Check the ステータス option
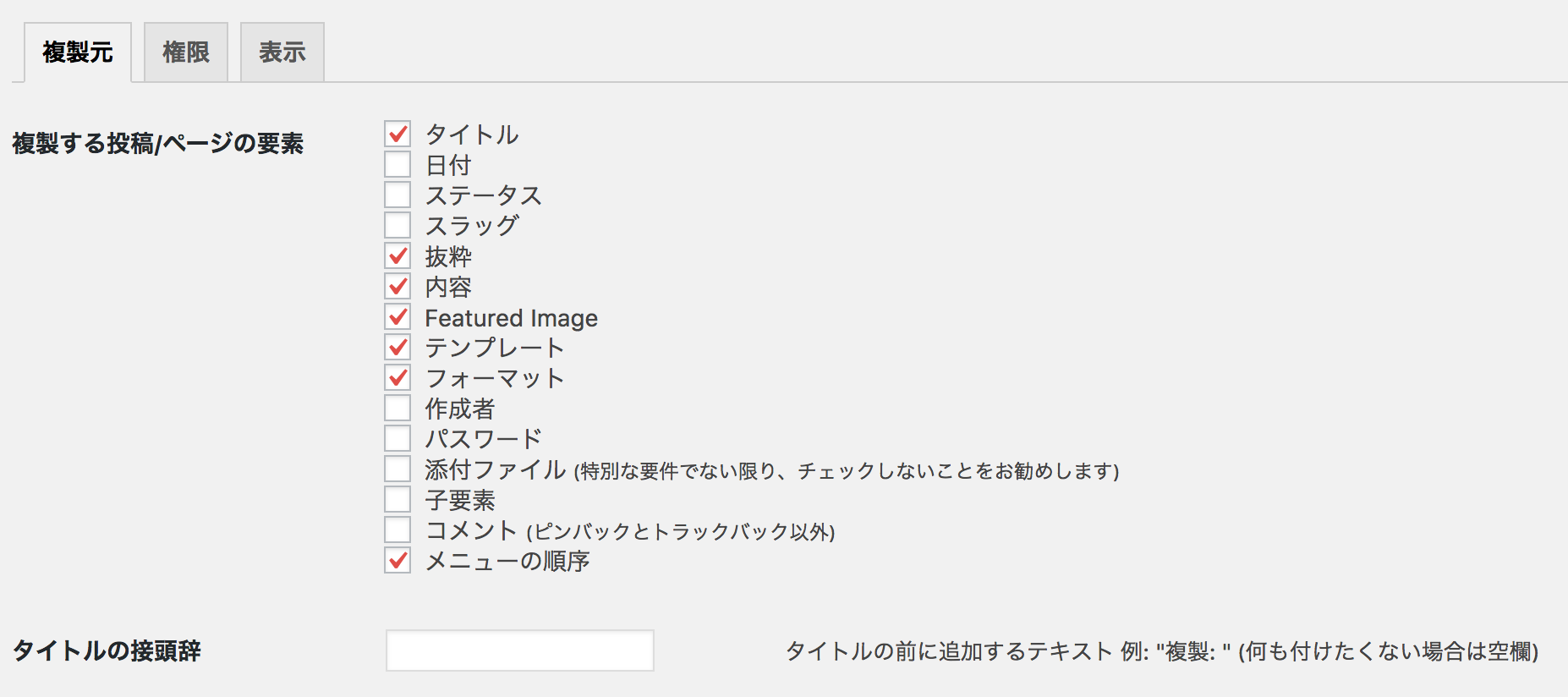 (x=397, y=195)
